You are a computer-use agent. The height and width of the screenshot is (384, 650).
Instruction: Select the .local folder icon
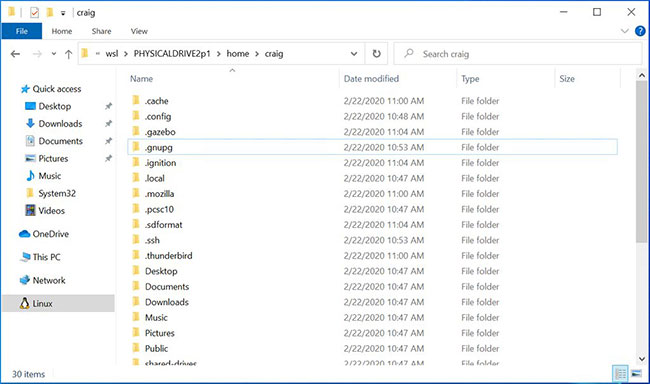click(136, 178)
